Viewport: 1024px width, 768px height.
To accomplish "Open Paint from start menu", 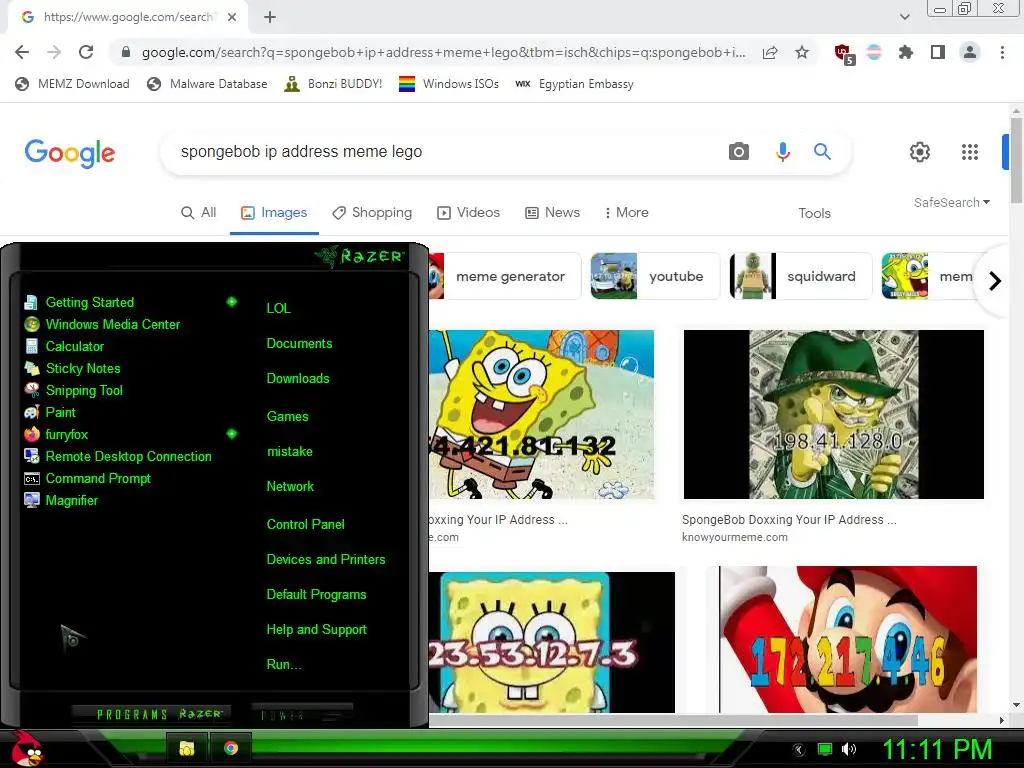I will (60, 412).
